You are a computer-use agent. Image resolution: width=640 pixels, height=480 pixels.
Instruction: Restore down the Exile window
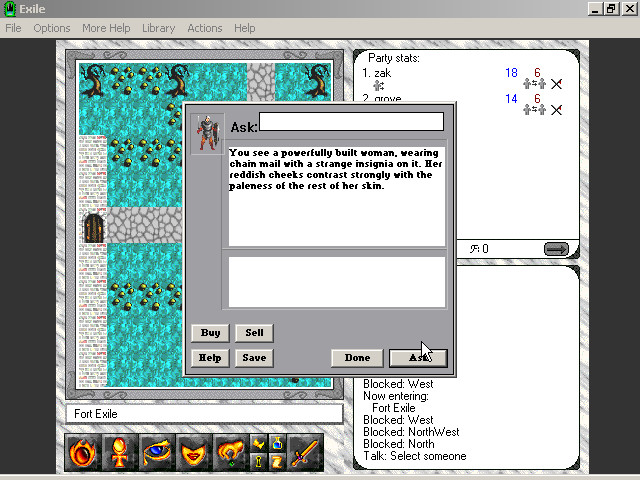[611, 9]
